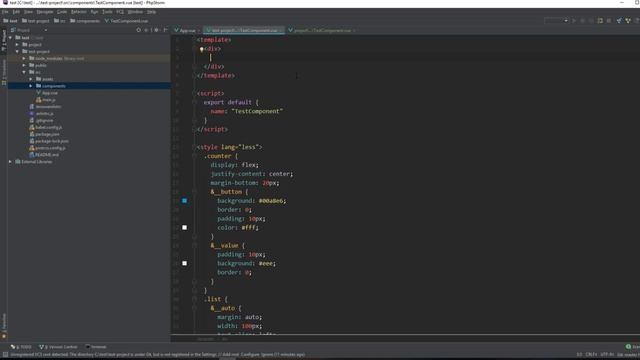This screenshot has height=360, width=640.
Task: Click the VCS update project icon
Action: [619, 21]
